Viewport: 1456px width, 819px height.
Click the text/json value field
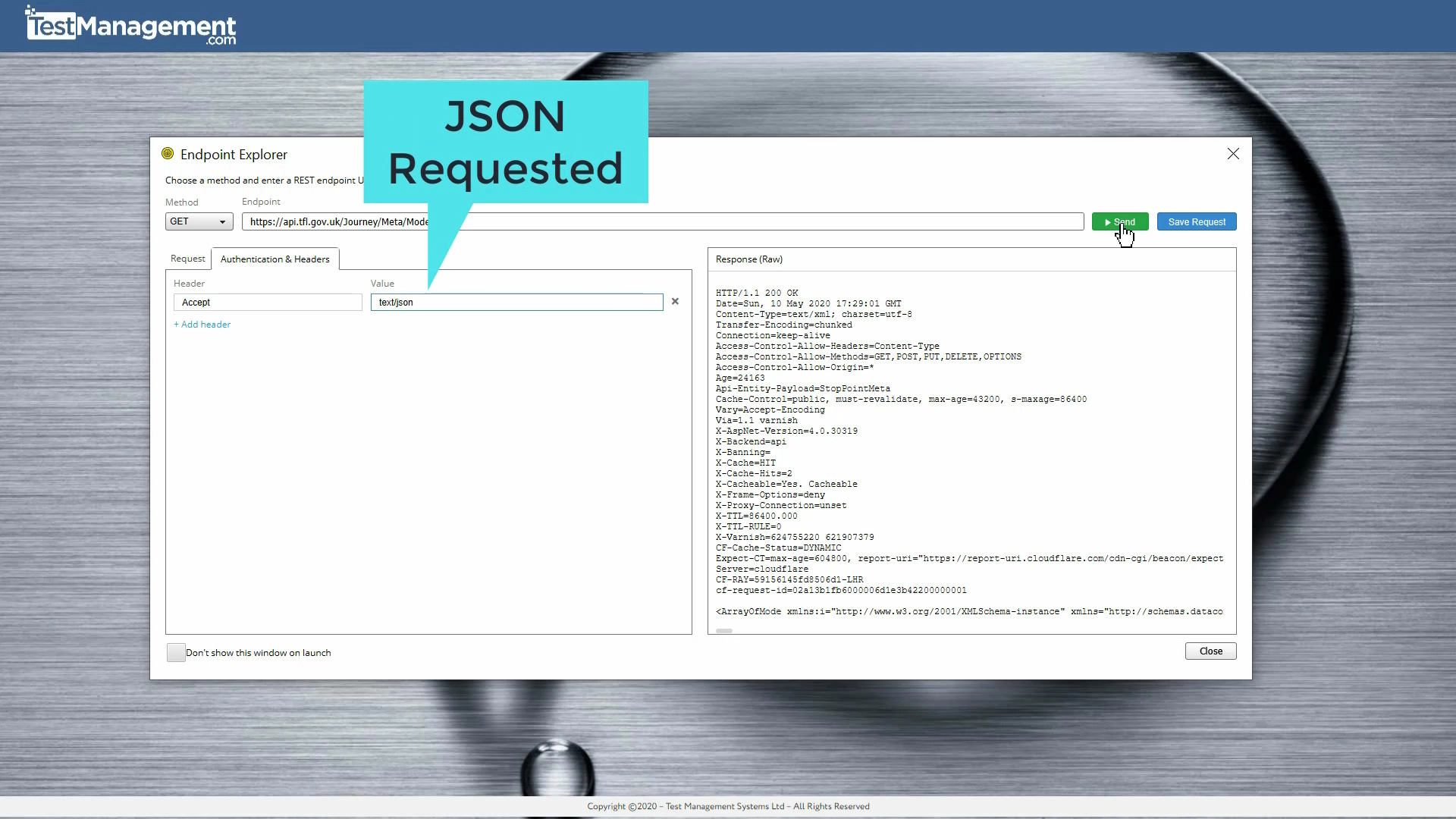pyautogui.click(x=516, y=302)
